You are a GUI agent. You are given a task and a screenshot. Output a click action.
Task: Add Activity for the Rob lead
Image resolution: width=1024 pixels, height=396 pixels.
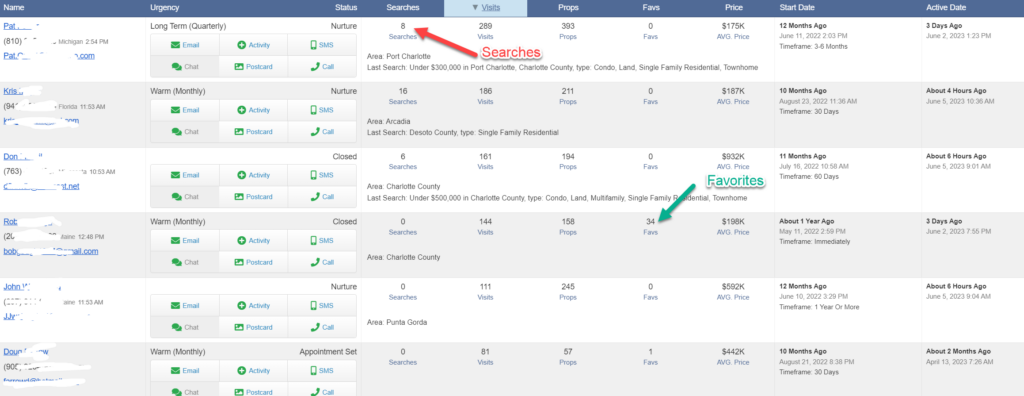[x=253, y=240]
